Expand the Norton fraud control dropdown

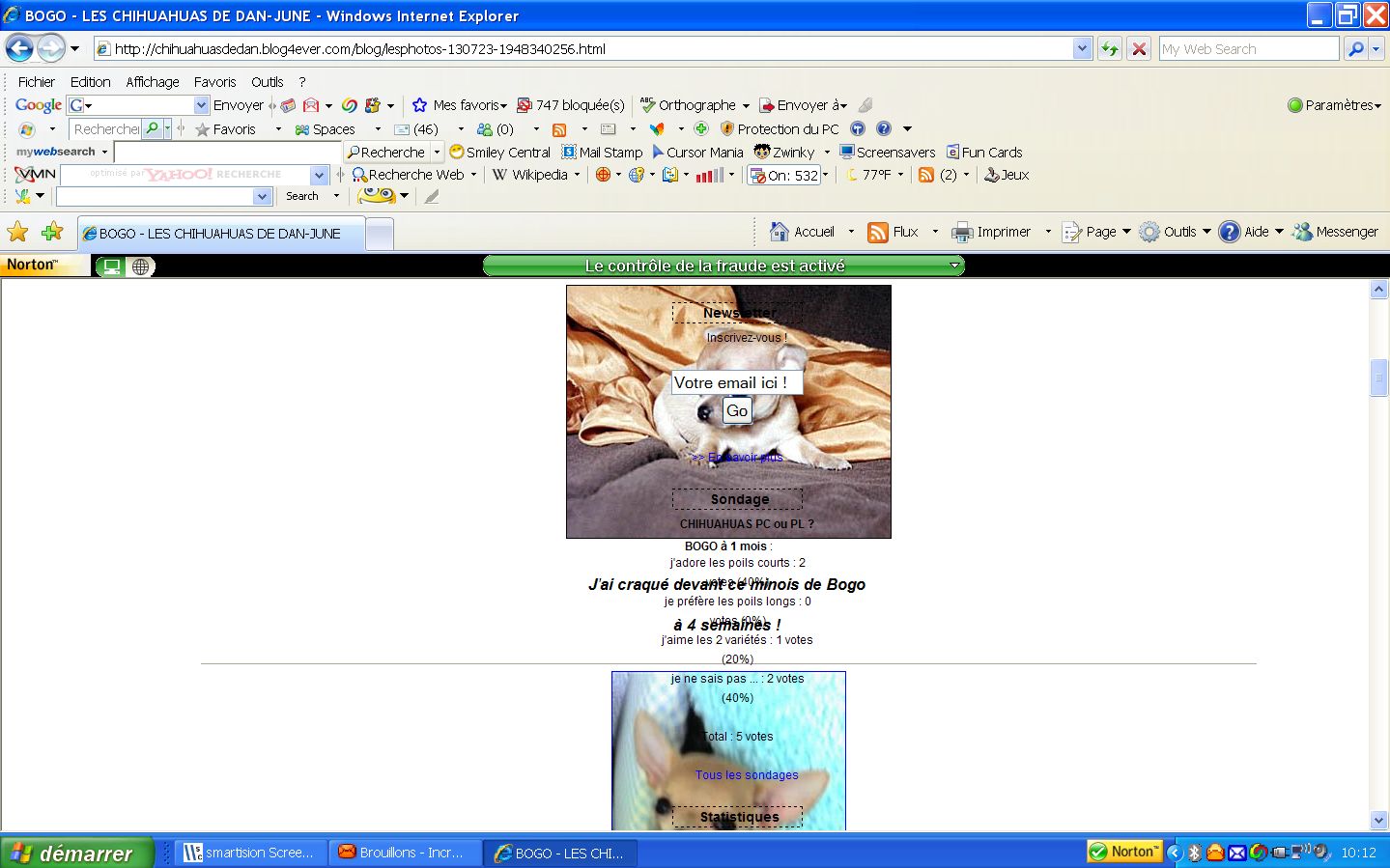[x=954, y=266]
